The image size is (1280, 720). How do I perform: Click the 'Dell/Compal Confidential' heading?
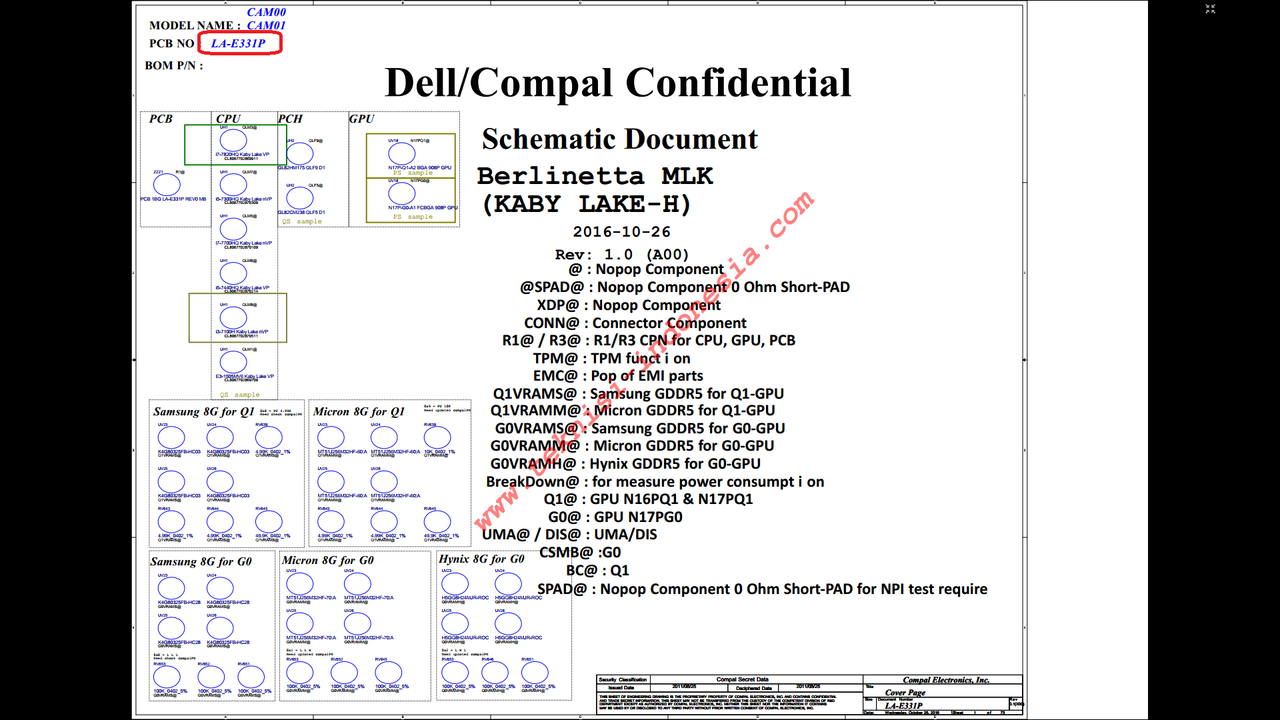point(618,82)
